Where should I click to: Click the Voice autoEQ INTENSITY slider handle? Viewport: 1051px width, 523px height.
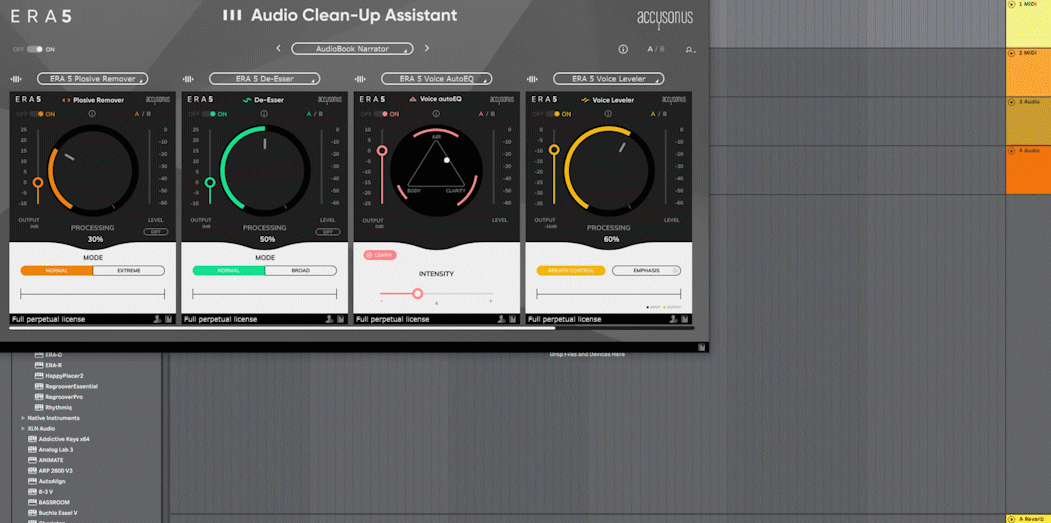[x=418, y=294]
